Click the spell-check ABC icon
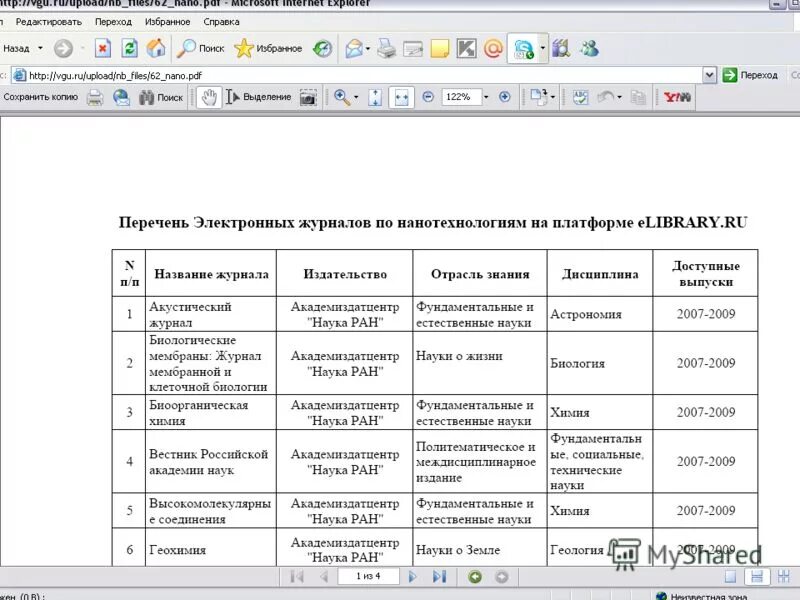 pos(581,97)
